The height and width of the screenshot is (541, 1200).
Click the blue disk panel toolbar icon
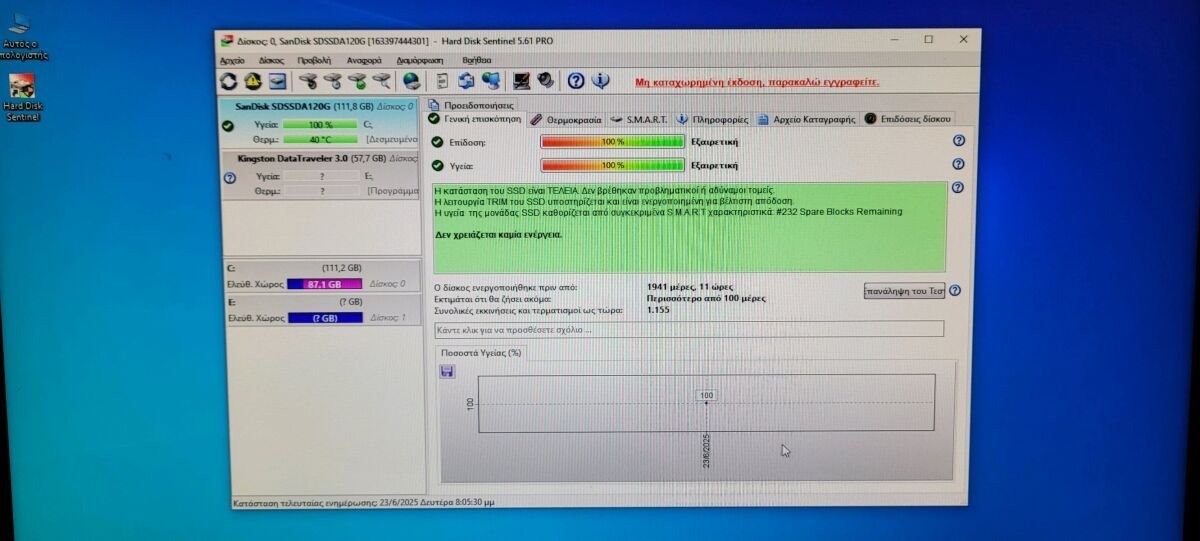[x=277, y=81]
